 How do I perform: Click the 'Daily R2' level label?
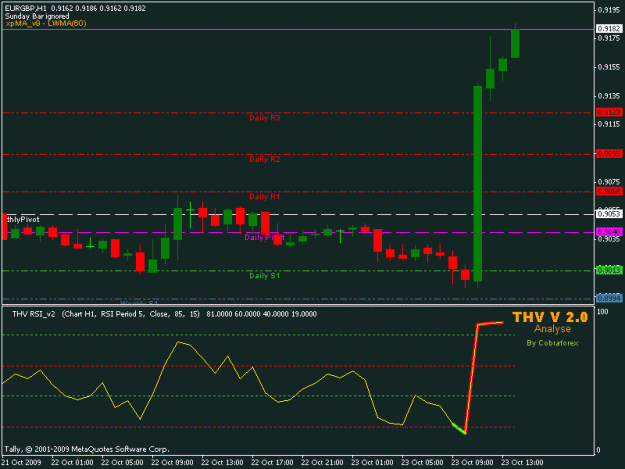coord(265,159)
